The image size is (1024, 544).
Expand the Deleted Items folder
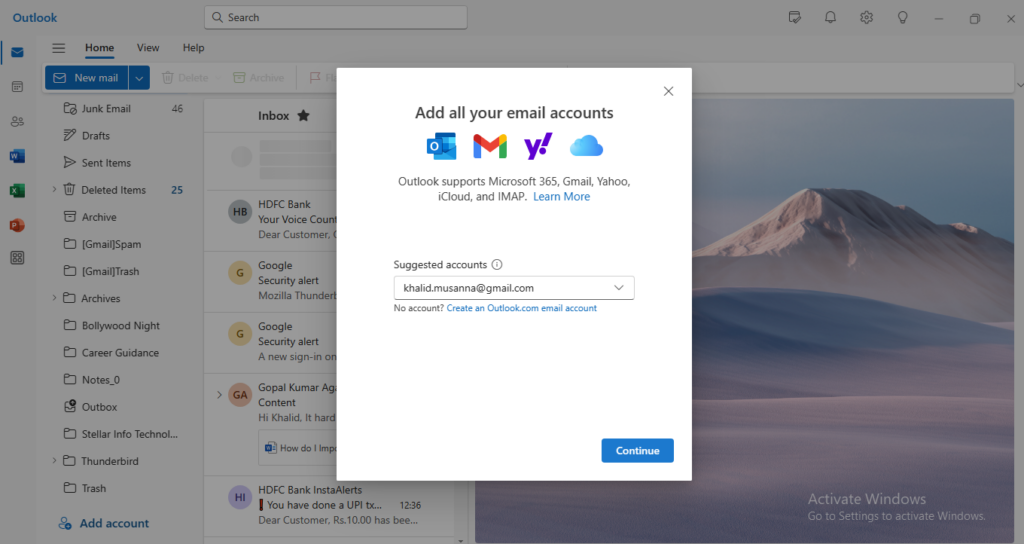(54, 189)
